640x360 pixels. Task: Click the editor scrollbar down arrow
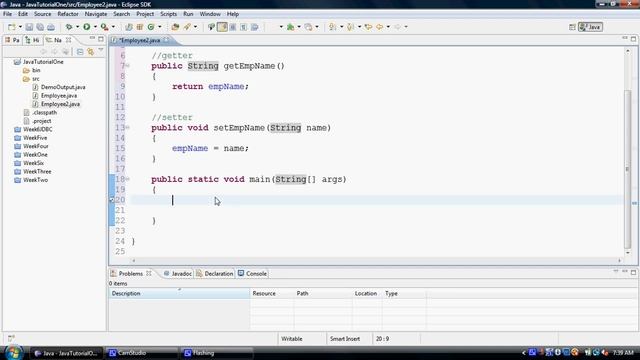click(x=627, y=253)
